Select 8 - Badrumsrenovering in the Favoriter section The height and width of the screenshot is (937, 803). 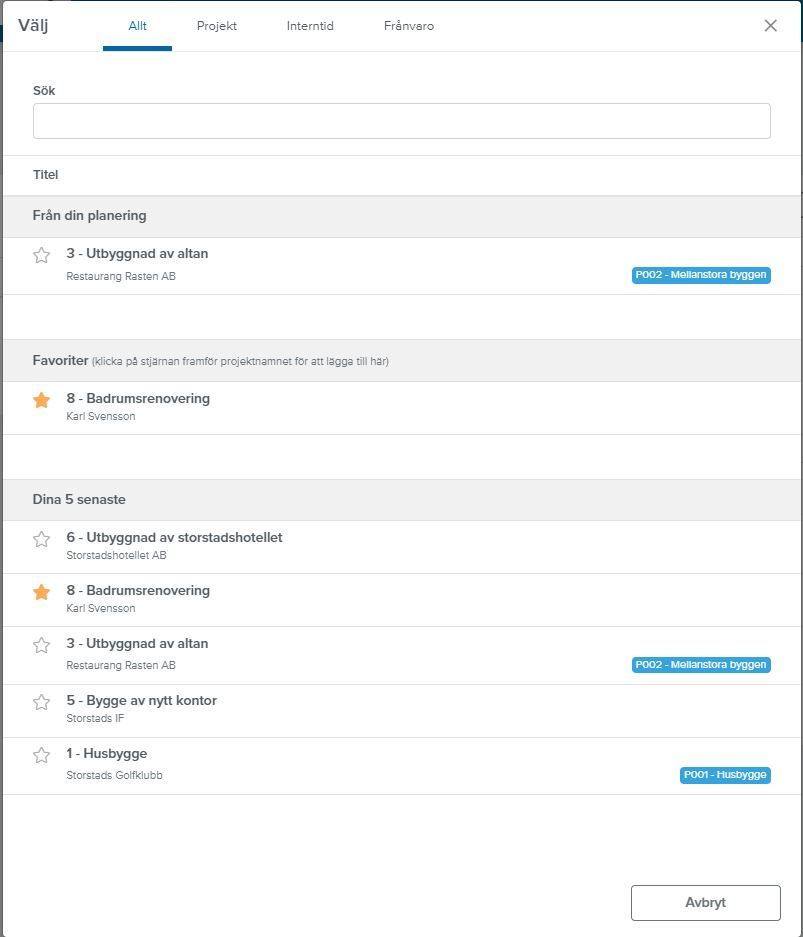[402, 408]
